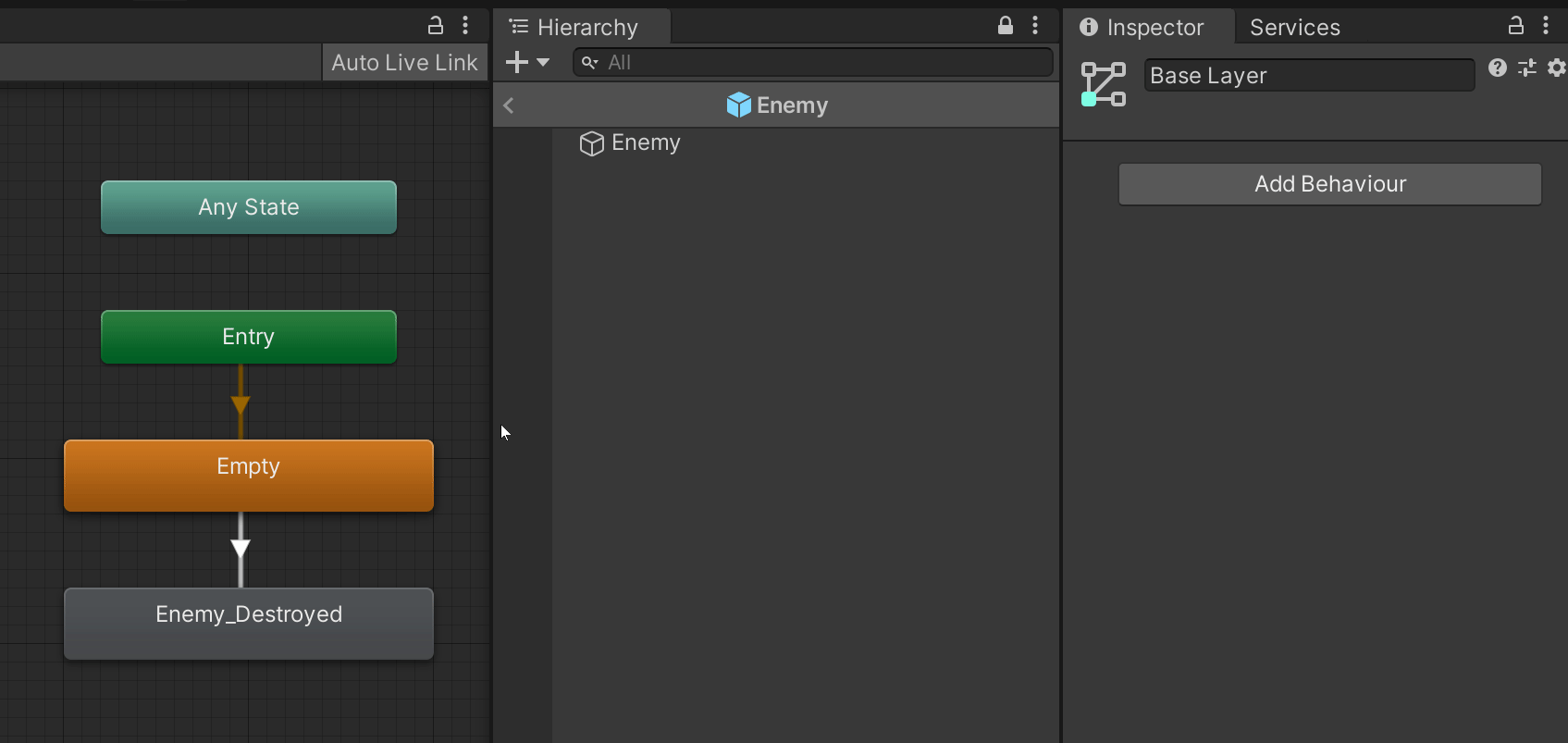1568x743 pixels.
Task: Open the Hierarchy create dropdown arrow
Action: pos(543,62)
